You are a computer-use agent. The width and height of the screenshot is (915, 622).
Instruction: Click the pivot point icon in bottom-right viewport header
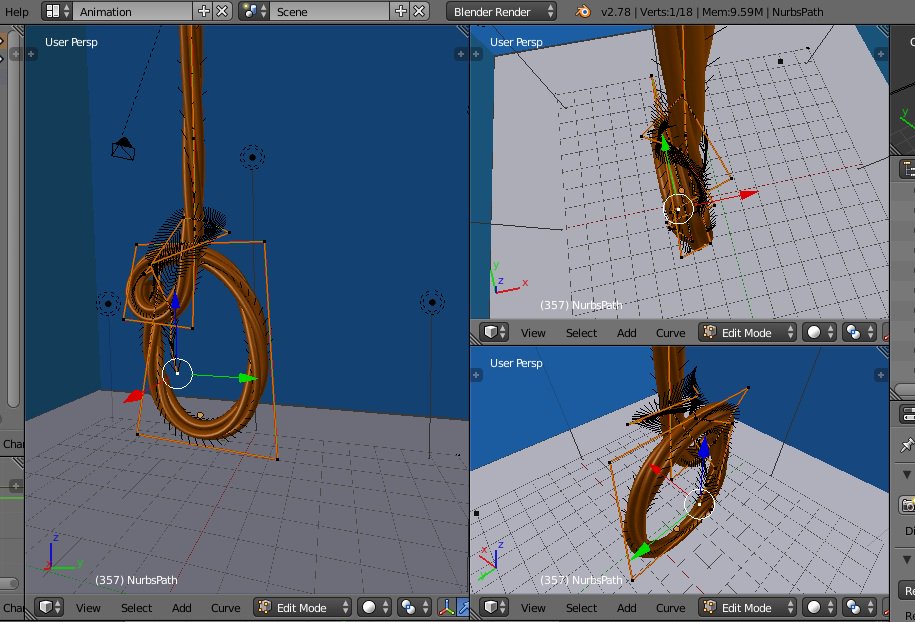[x=854, y=608]
